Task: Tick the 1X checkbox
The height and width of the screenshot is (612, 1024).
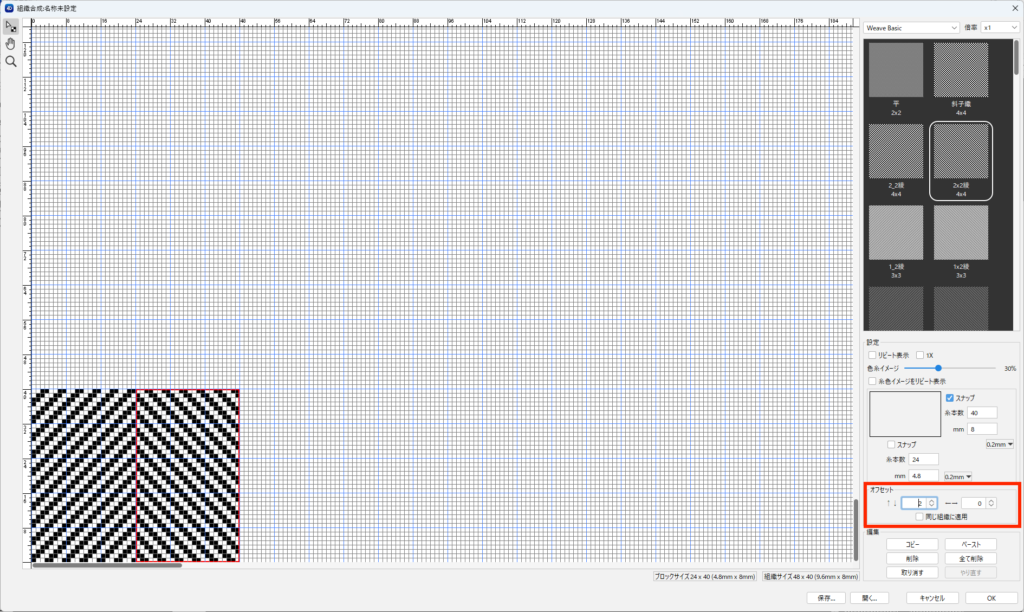Action: (x=920, y=355)
